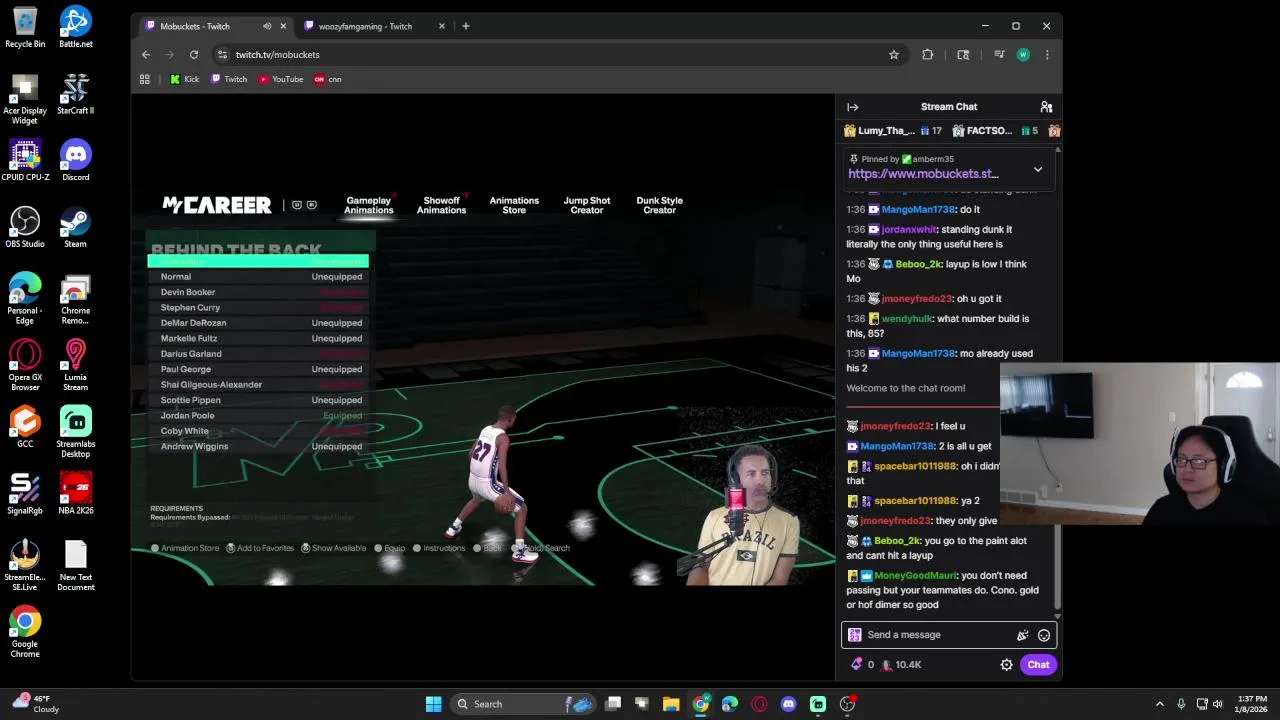The width and height of the screenshot is (1280, 720).
Task: Open Discord from the desktop
Action: [x=75, y=160]
